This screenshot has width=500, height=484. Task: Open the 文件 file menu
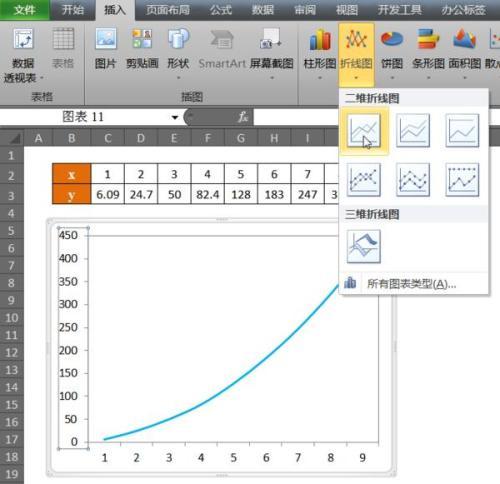tap(24, 10)
